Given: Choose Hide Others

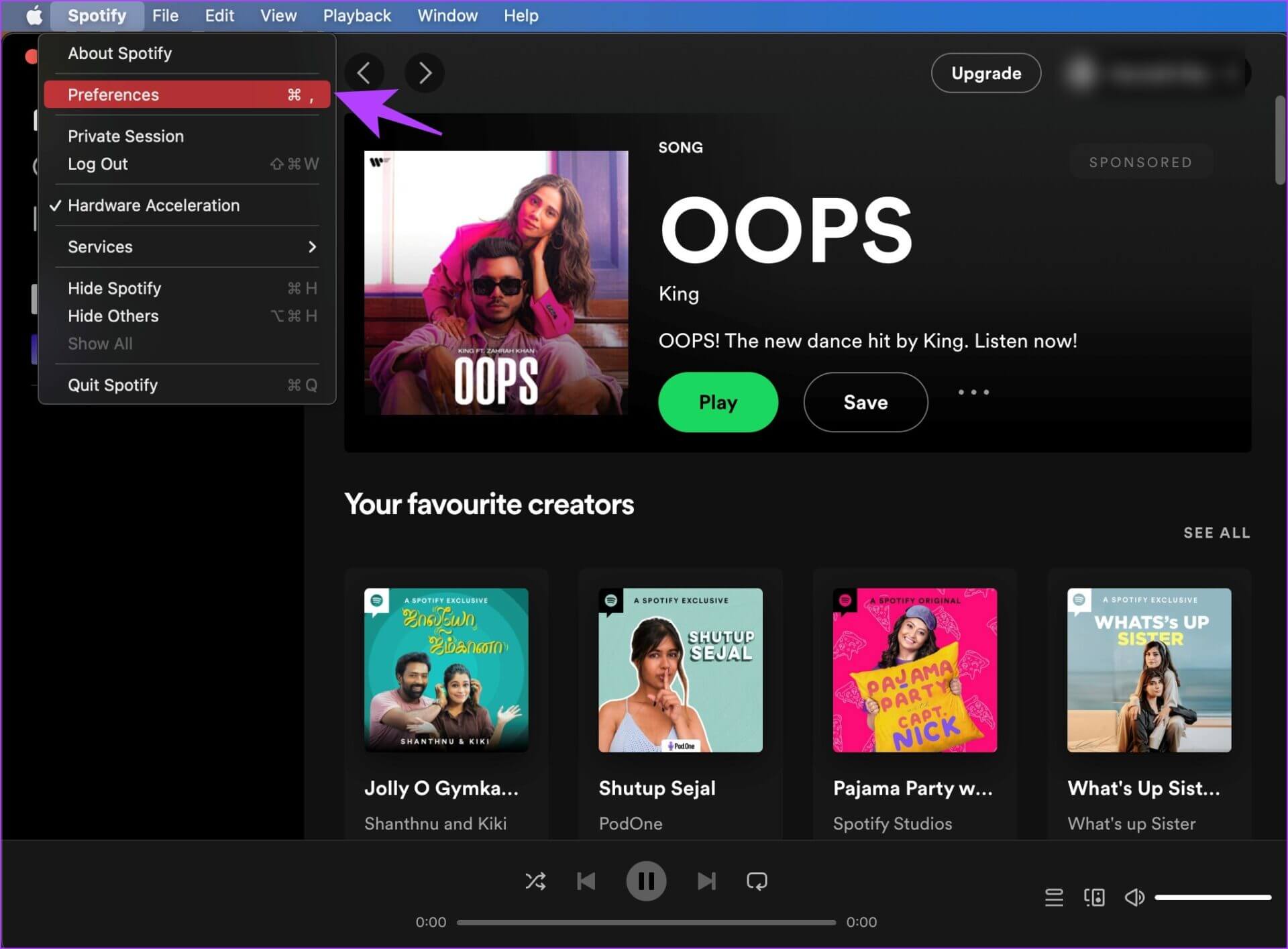Looking at the screenshot, I should point(186,316).
